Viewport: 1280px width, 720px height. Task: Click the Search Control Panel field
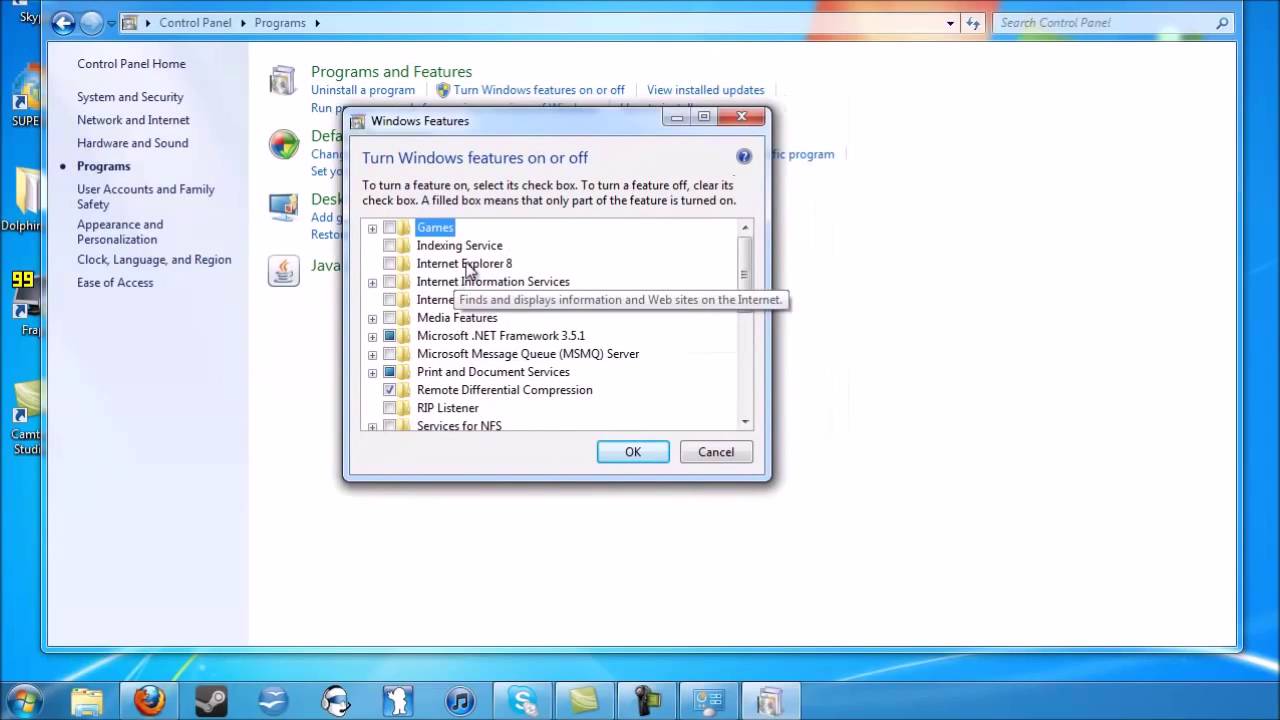pyautogui.click(x=1115, y=22)
